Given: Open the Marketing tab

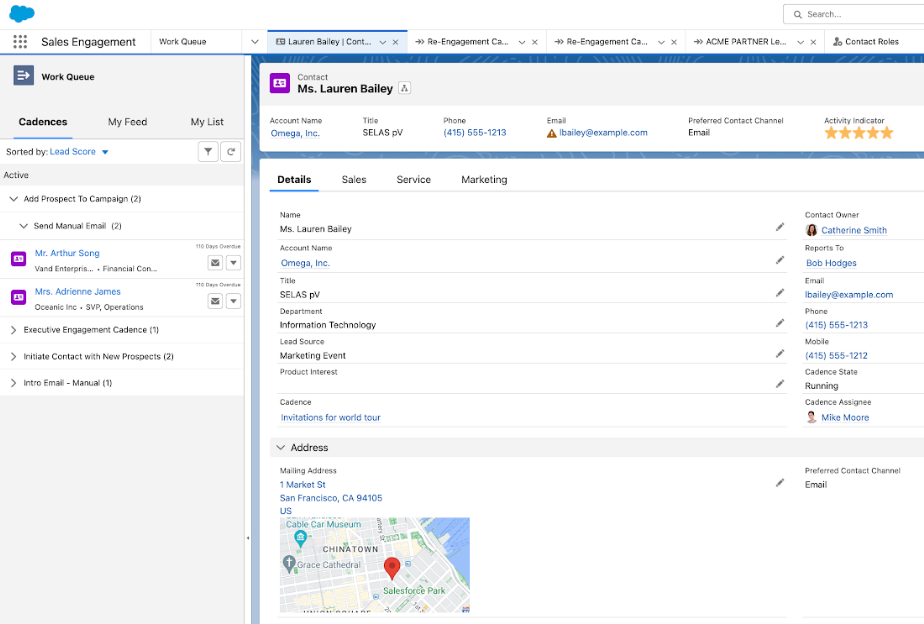Looking at the screenshot, I should tap(484, 180).
